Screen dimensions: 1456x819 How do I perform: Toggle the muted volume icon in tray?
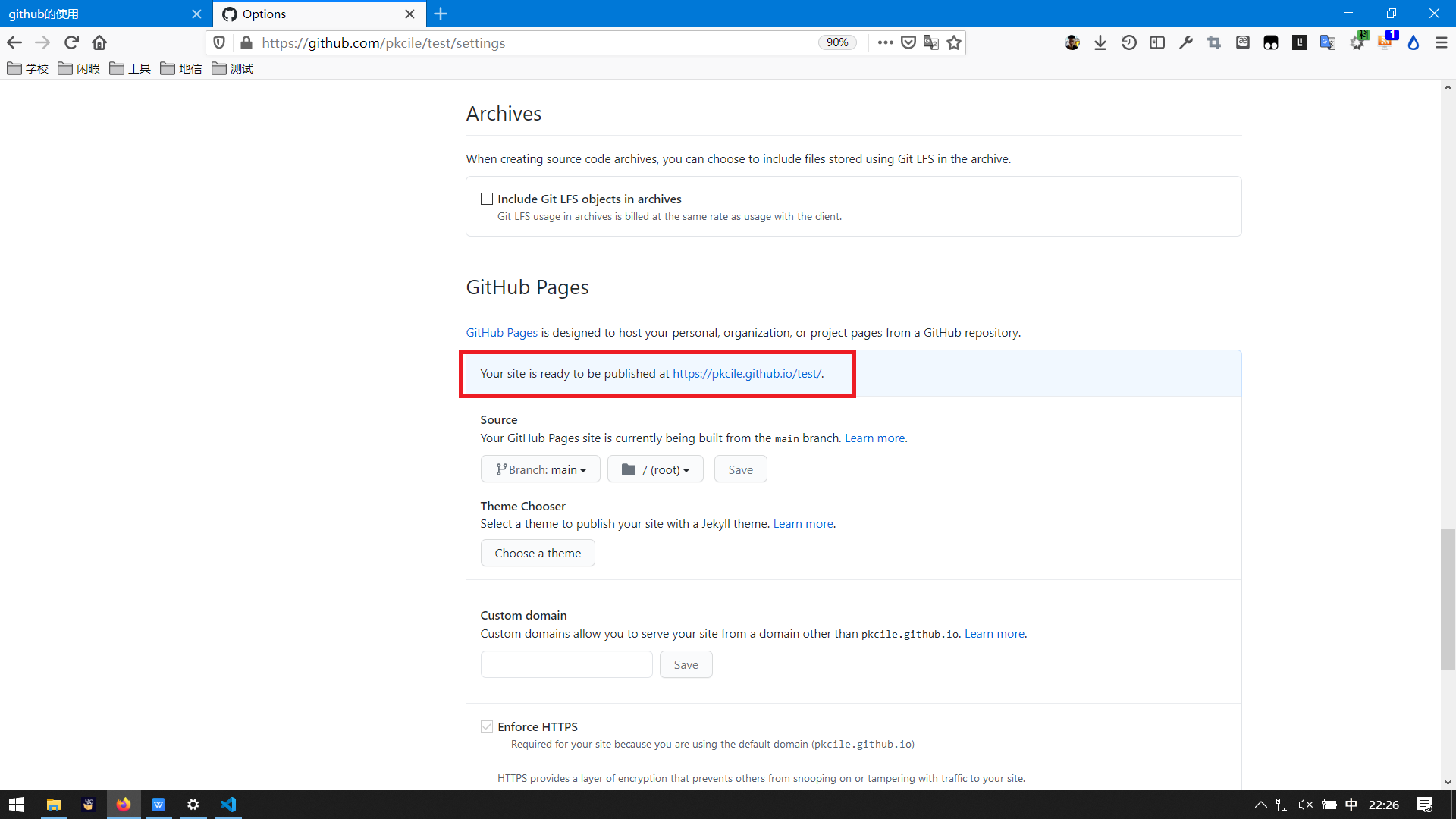[x=1305, y=805]
